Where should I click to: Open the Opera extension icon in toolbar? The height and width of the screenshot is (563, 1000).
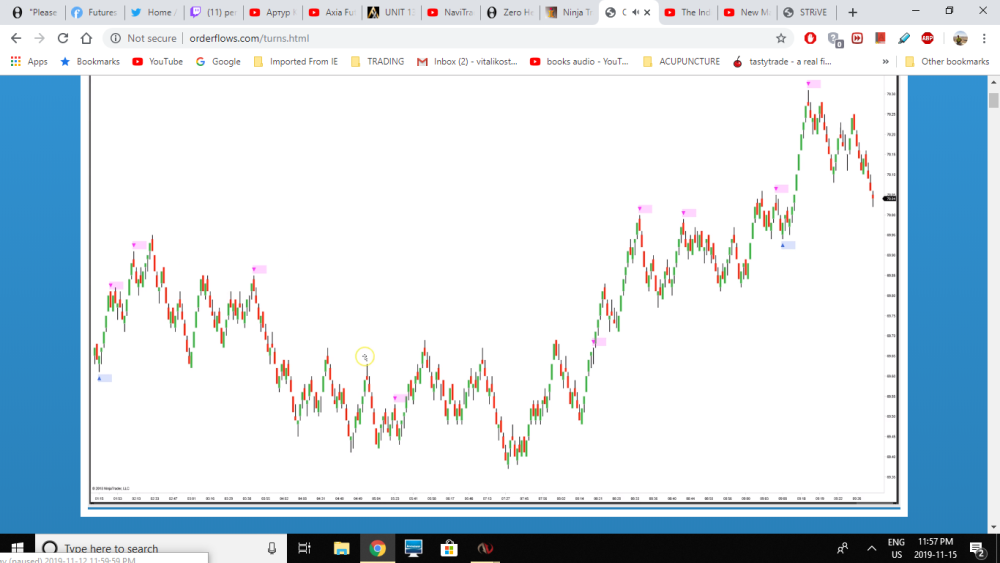(810, 38)
